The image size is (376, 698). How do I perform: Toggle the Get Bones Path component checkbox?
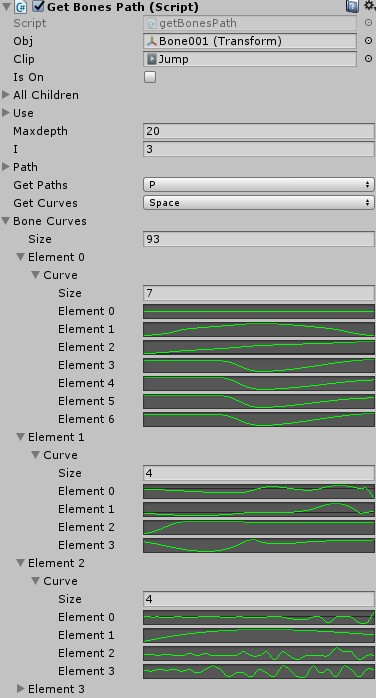pyautogui.click(x=39, y=6)
